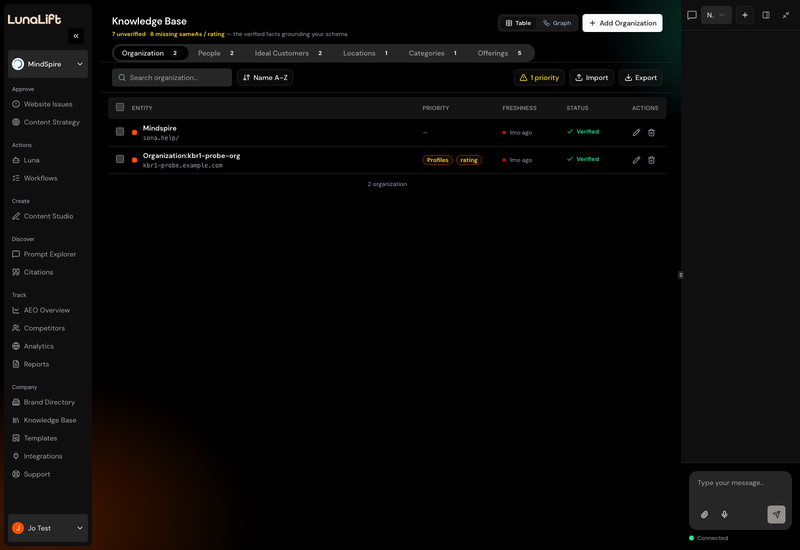The height and width of the screenshot is (550, 800).
Task: Click the kbr1-probe.example.com URL text
Action: 183,165
